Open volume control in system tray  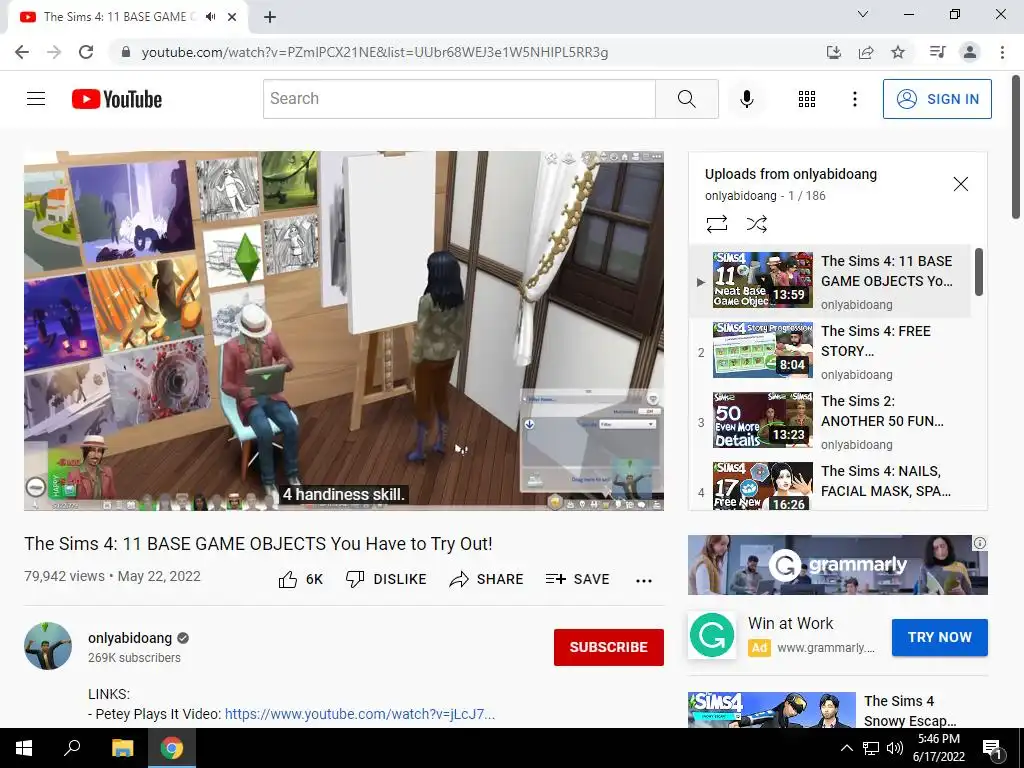coord(895,748)
